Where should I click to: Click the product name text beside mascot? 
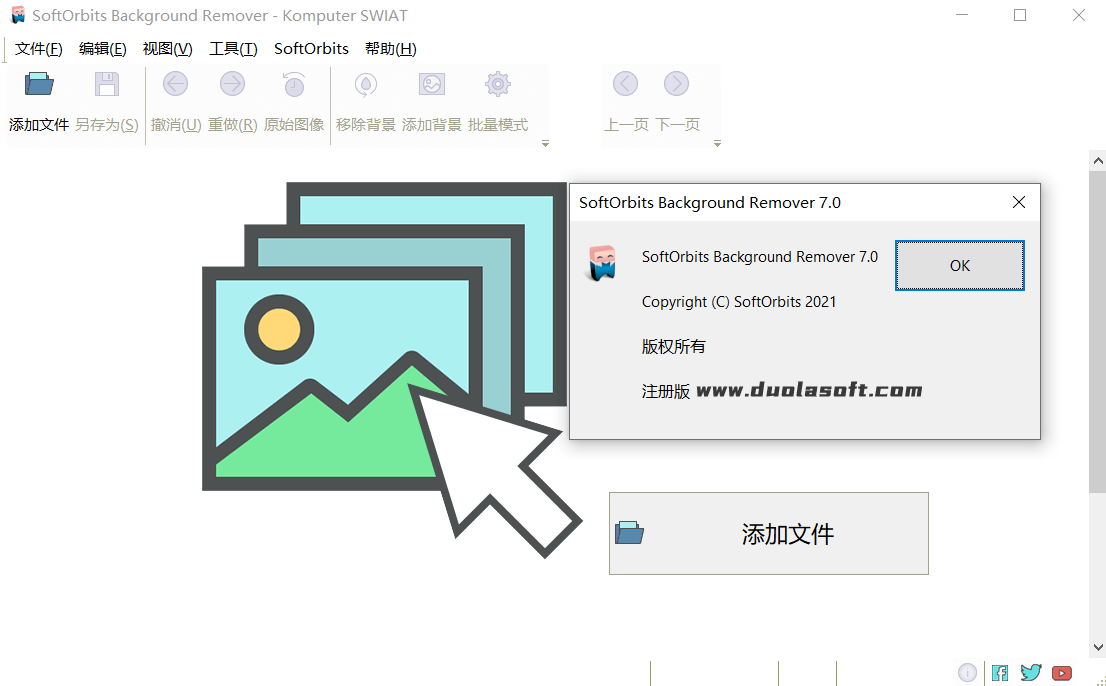click(x=760, y=257)
